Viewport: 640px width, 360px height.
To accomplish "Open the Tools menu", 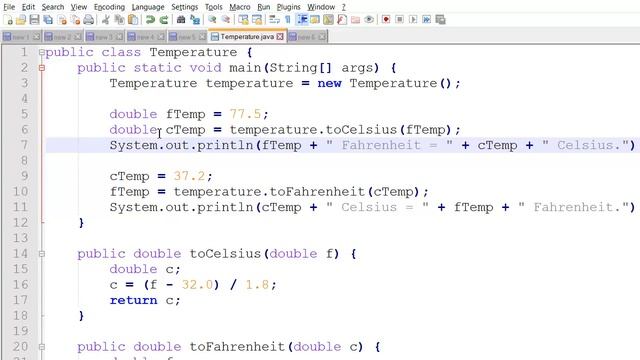I will [x=213, y=7].
